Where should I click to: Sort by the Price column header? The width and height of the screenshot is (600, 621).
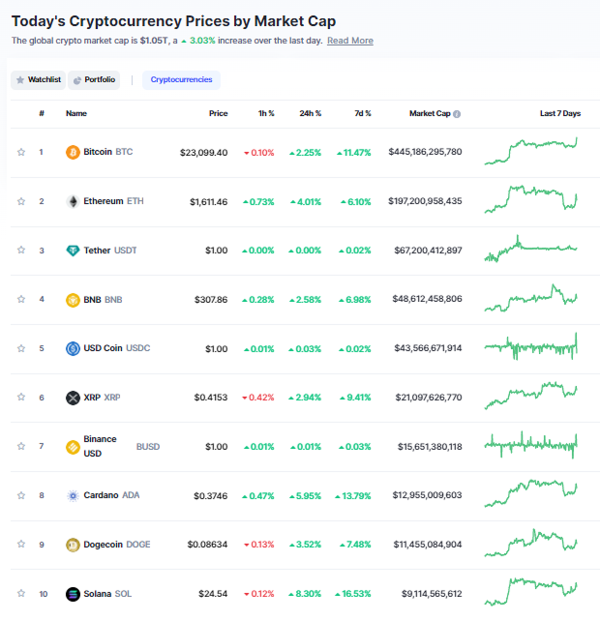tap(218, 114)
